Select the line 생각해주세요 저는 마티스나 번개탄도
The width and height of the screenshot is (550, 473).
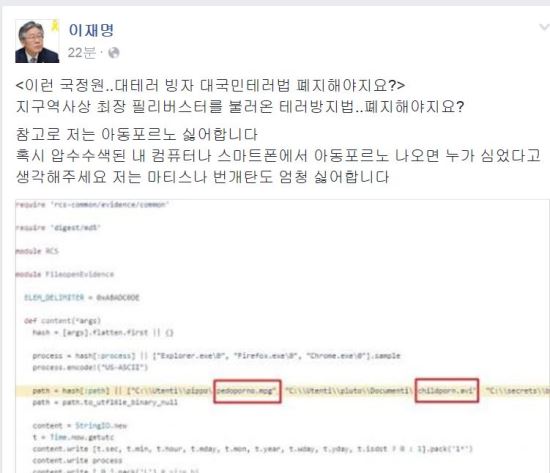pyautogui.click(x=202, y=176)
